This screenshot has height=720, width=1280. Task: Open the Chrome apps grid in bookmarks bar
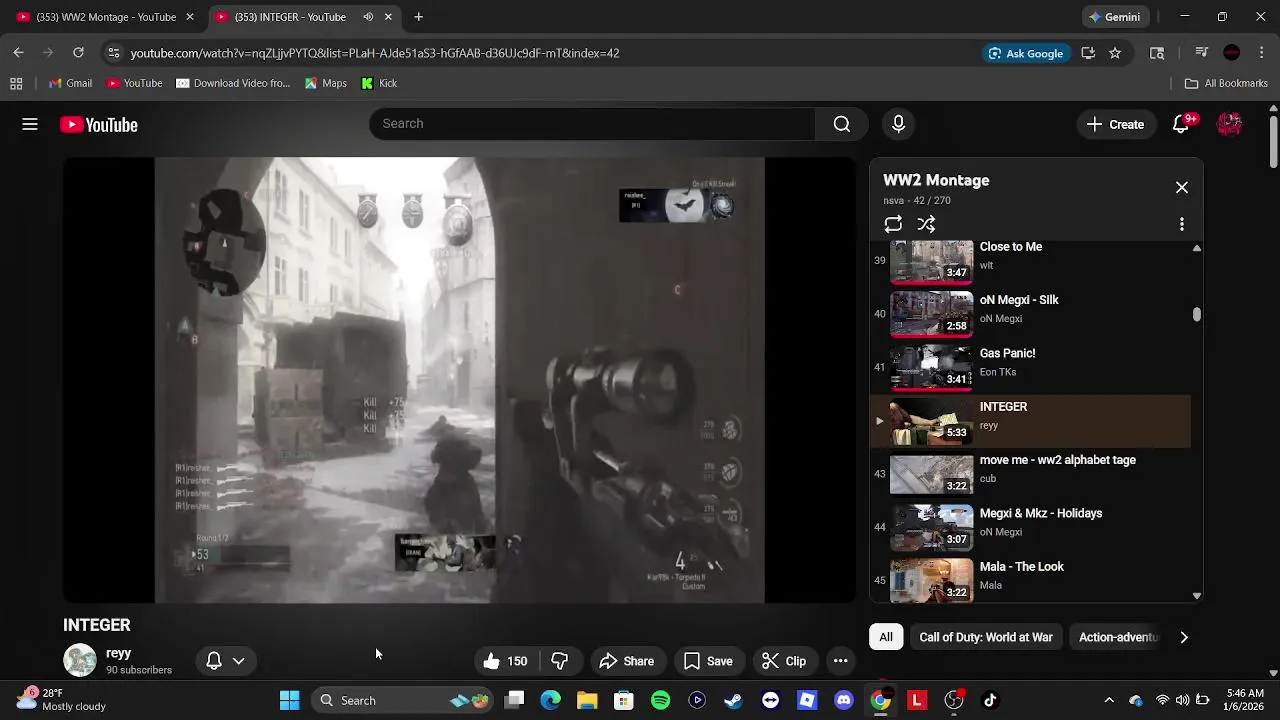coord(16,83)
